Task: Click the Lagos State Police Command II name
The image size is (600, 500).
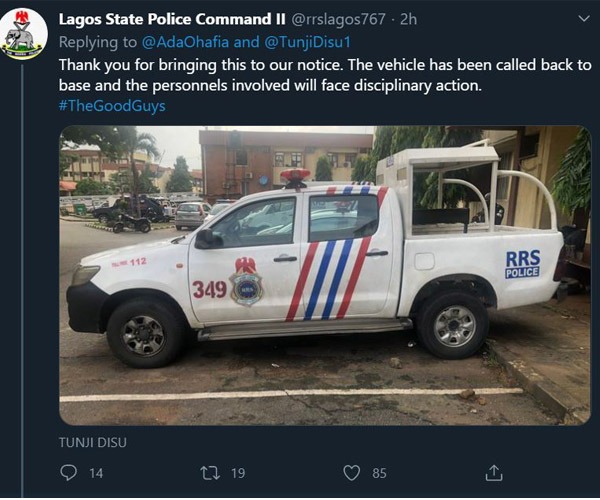Action: tap(172, 19)
